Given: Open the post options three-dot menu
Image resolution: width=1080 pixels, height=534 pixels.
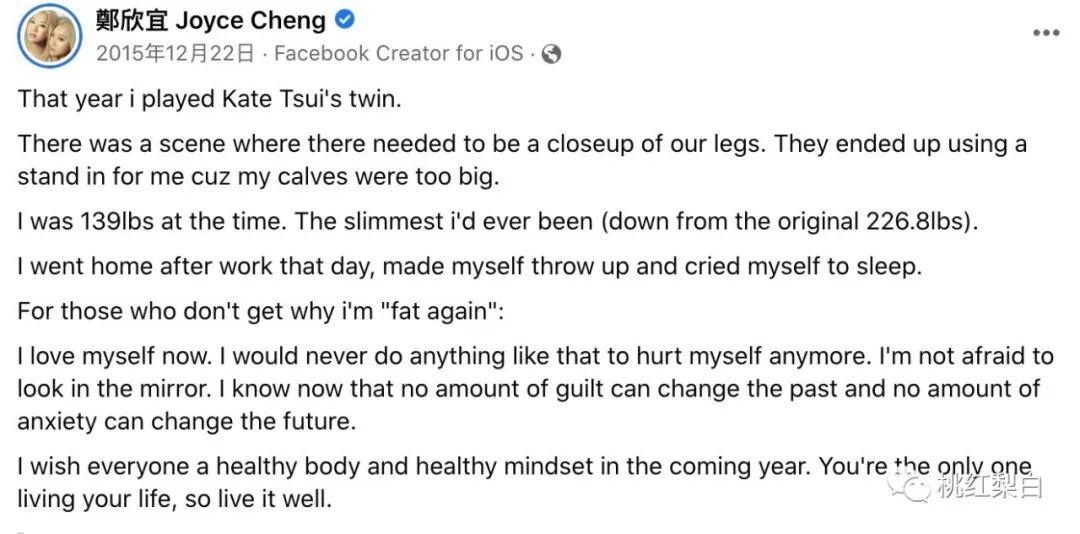Looking at the screenshot, I should pyautogui.click(x=1046, y=33).
